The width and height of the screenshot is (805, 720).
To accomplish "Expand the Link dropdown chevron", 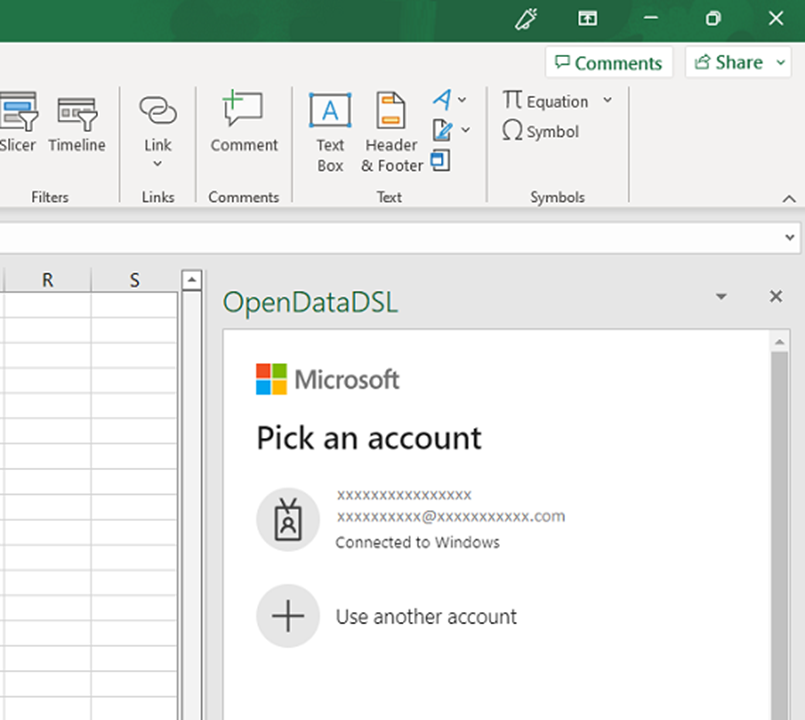I will pyautogui.click(x=158, y=164).
